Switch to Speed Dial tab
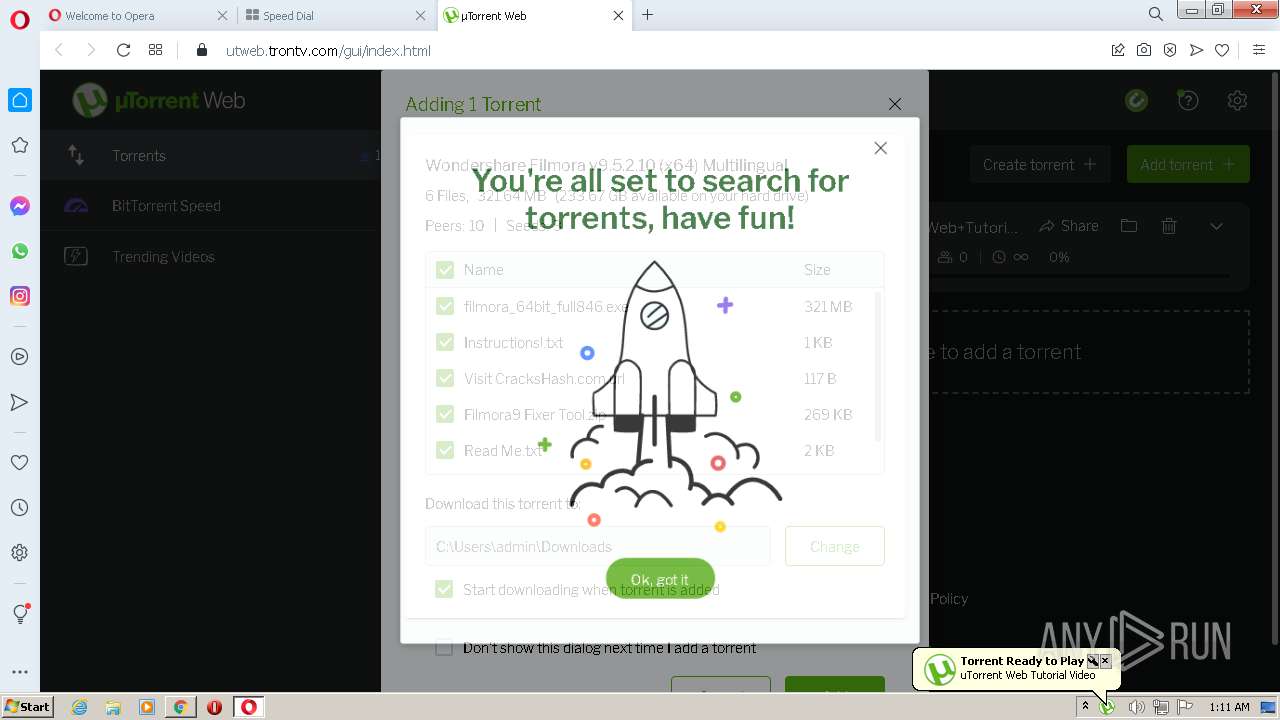 [335, 15]
